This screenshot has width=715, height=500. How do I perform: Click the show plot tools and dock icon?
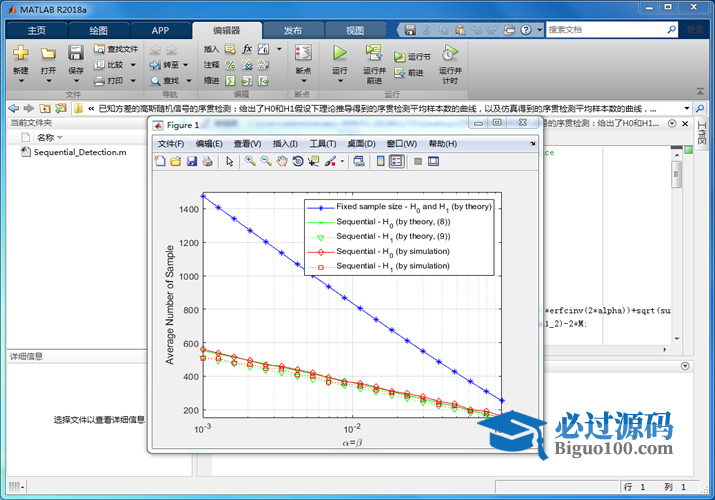433,161
